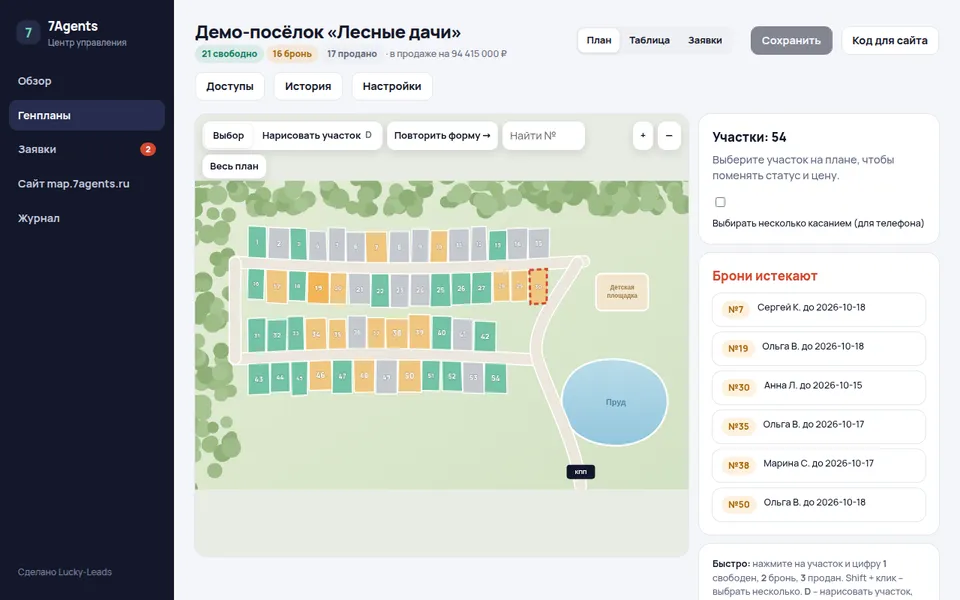Click the 7Agents logo icon
Image resolution: width=960 pixels, height=600 pixels.
[28, 32]
